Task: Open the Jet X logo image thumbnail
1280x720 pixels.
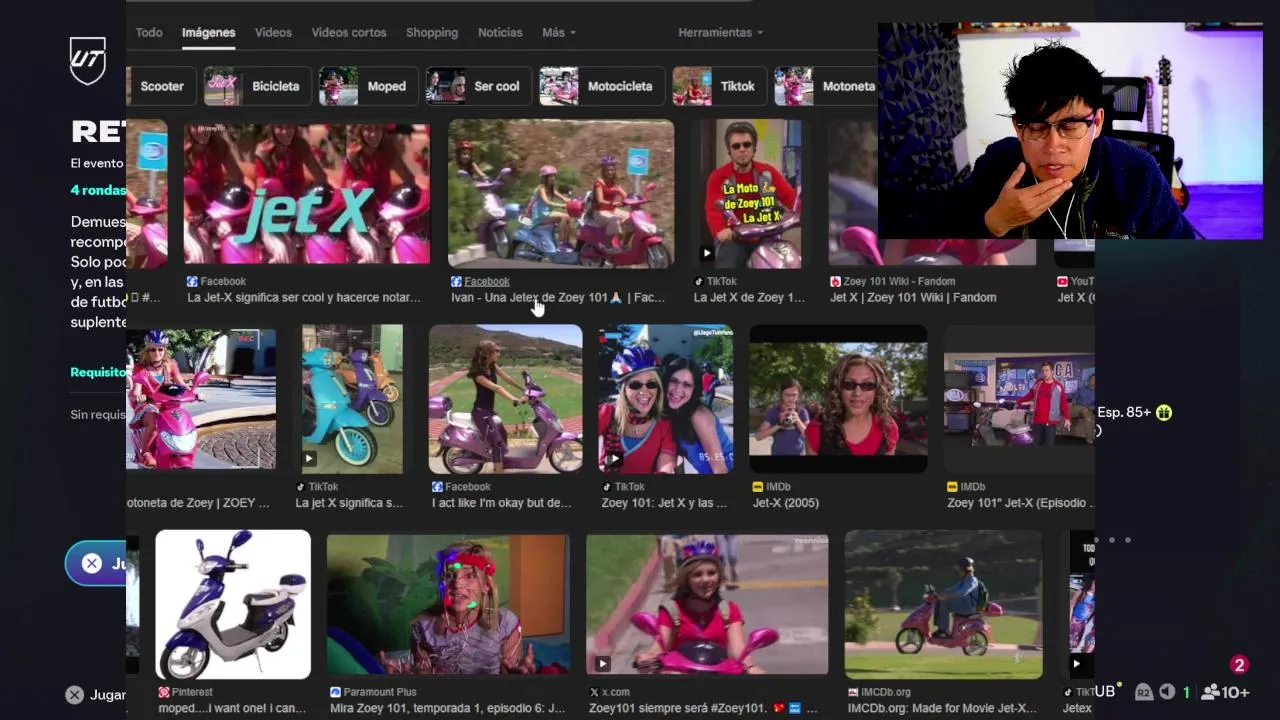Action: [307, 194]
